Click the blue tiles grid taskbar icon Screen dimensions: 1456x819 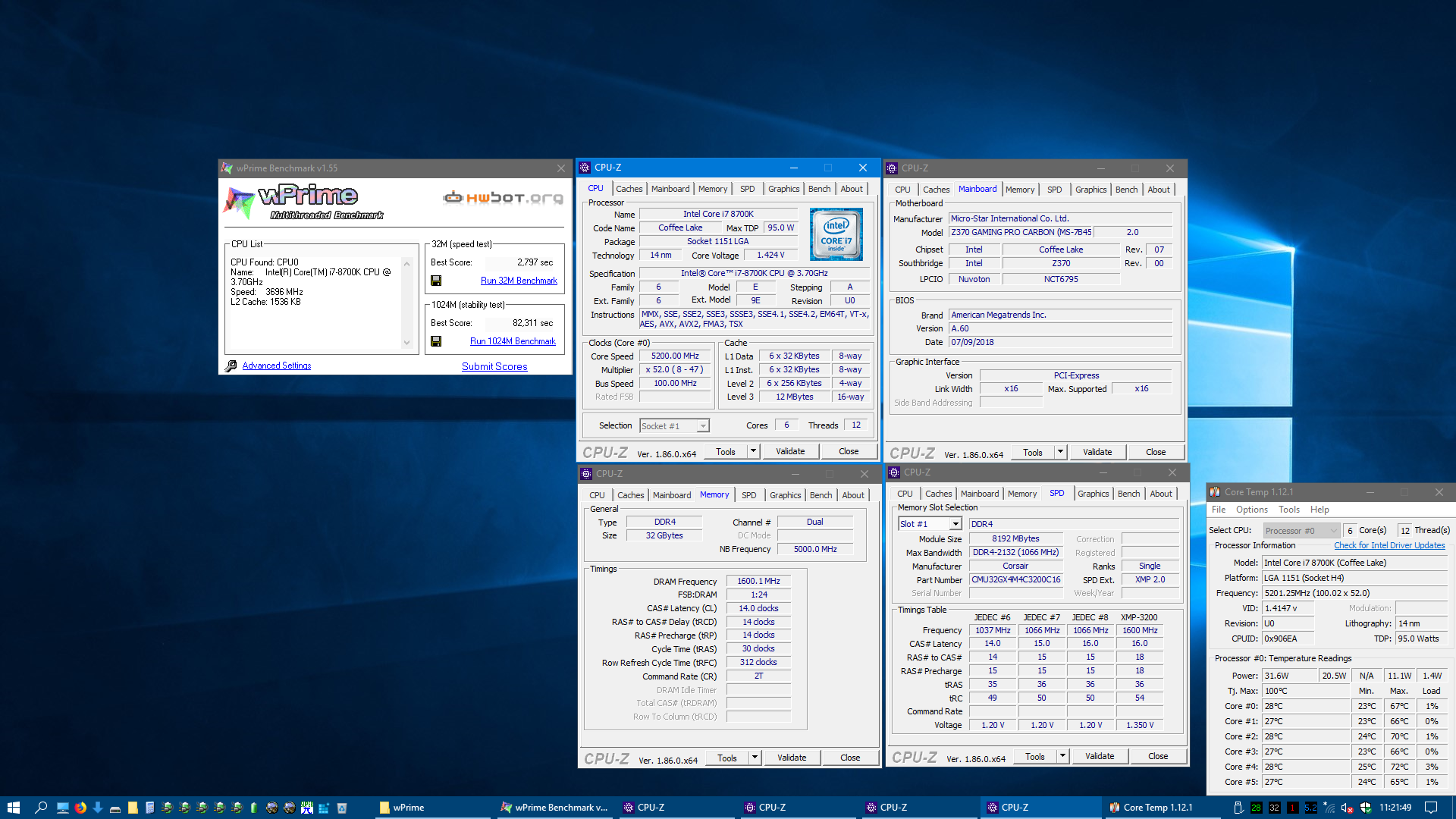pos(324,808)
